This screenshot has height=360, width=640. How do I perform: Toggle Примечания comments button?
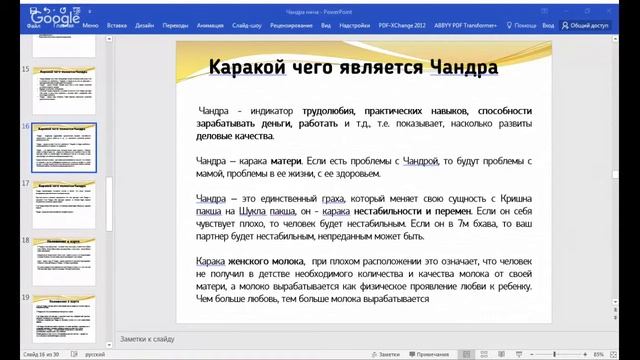click(x=429, y=354)
